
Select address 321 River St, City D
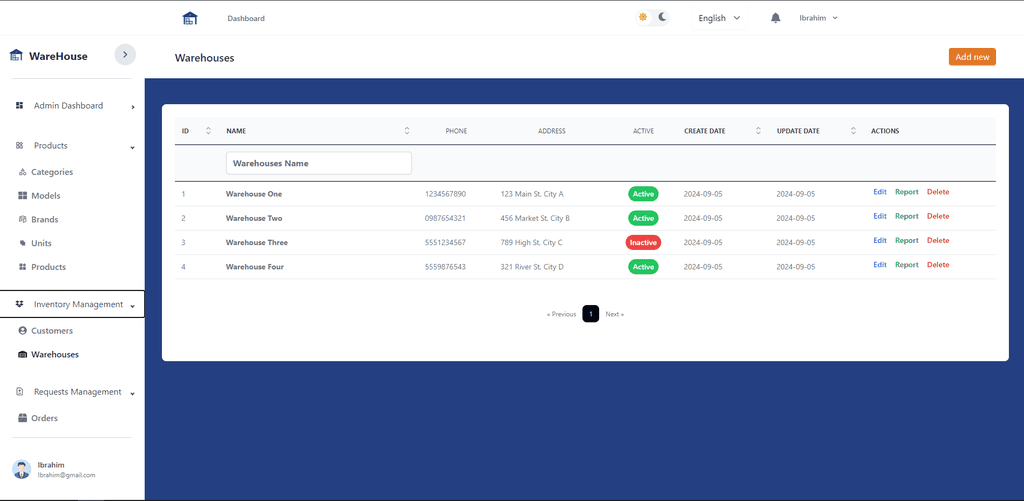[x=532, y=267]
